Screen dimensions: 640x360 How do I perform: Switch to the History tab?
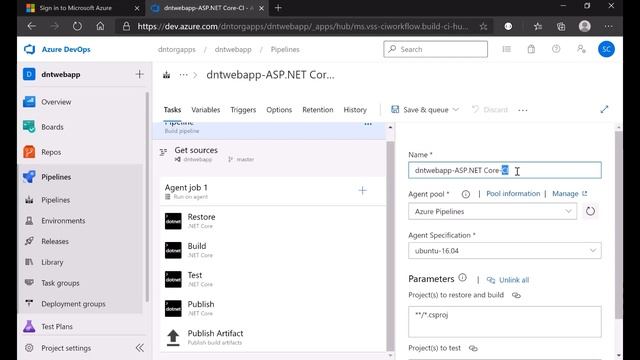355,110
